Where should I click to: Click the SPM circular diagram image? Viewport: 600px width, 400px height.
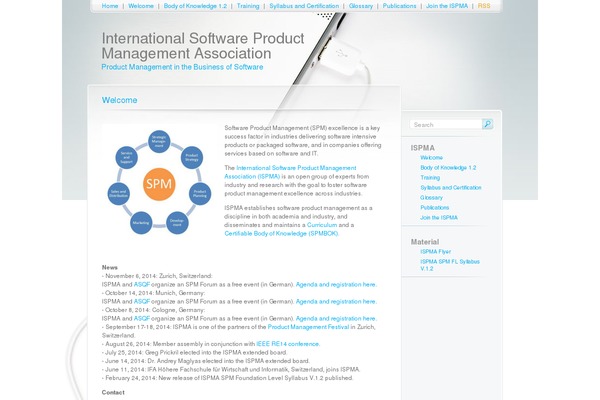click(159, 182)
